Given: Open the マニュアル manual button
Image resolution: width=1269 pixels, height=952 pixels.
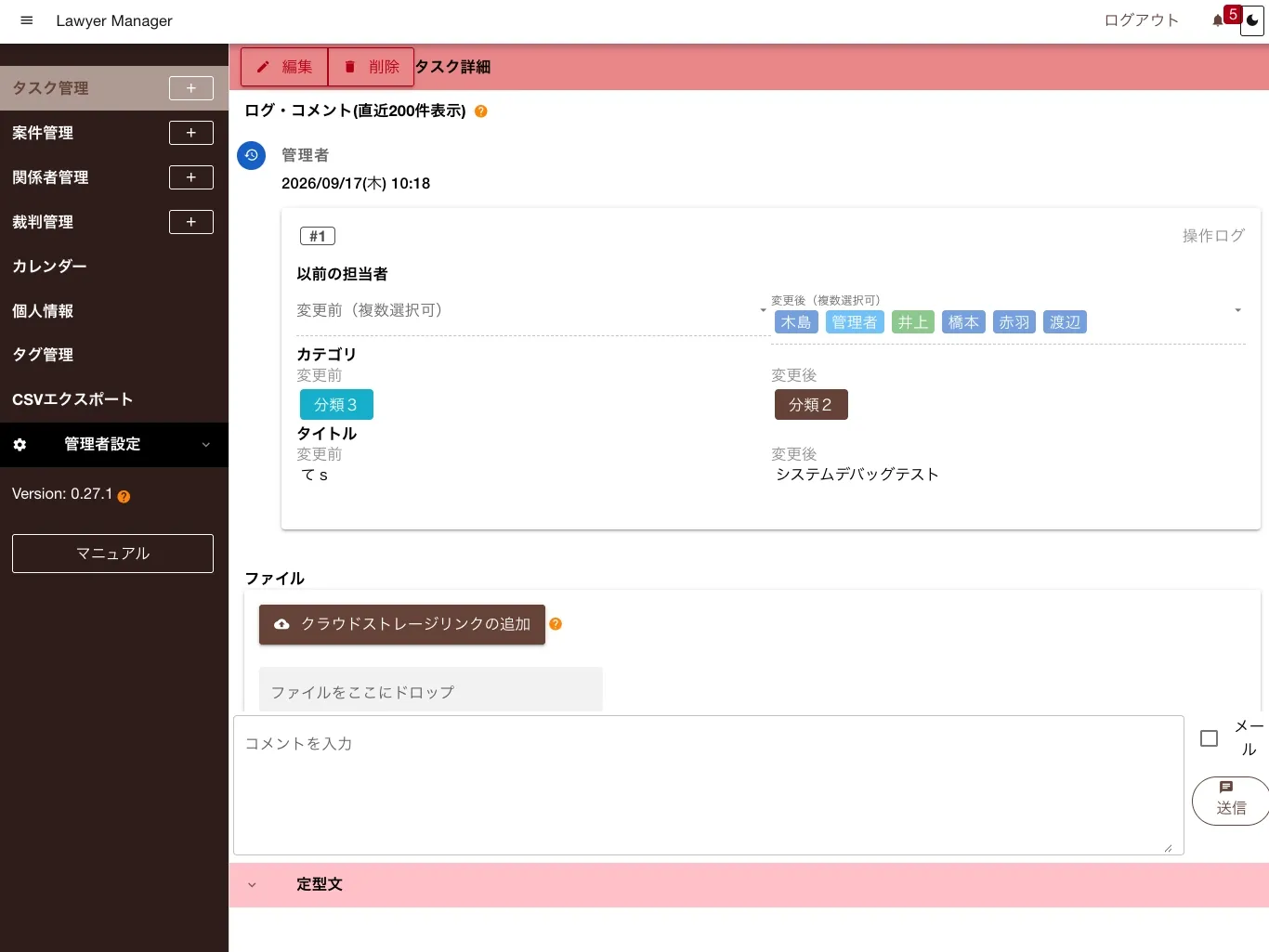Looking at the screenshot, I should click(x=112, y=554).
